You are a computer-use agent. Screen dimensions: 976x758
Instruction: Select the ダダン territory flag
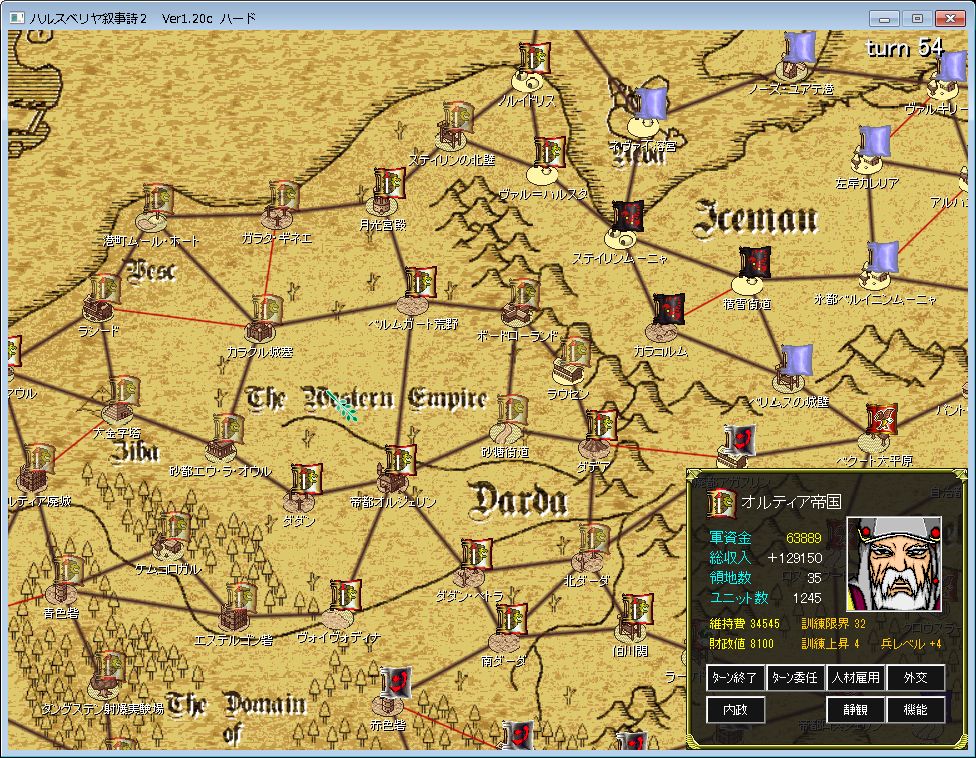point(306,479)
